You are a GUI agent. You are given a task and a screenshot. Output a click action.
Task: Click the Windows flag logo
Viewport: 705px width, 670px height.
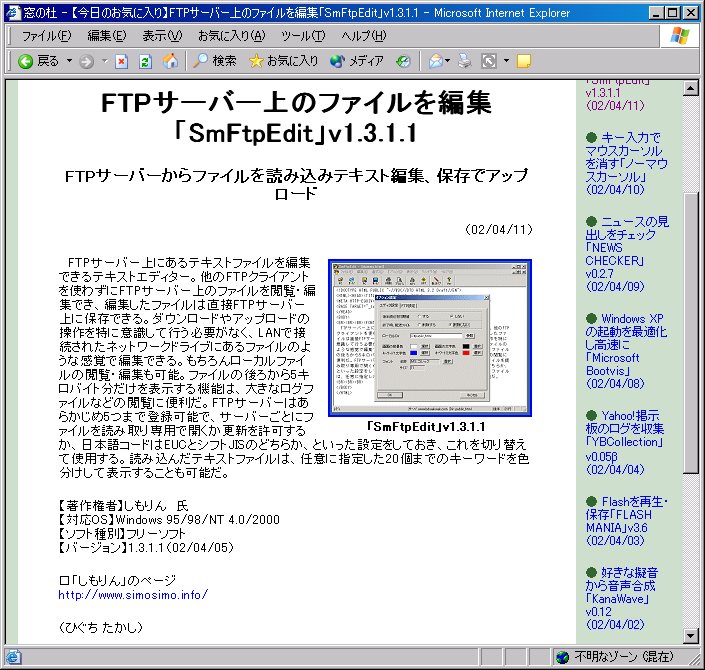(x=679, y=36)
